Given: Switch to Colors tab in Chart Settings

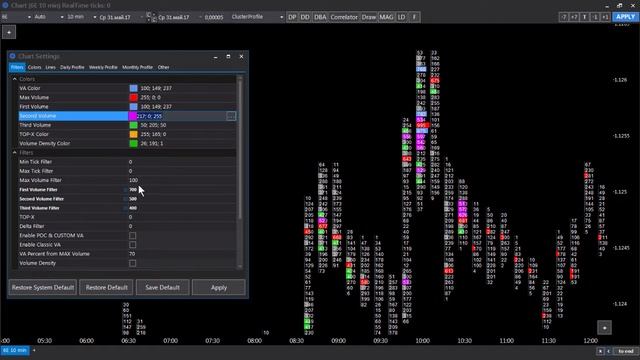Looking at the screenshot, I should click(35, 67).
